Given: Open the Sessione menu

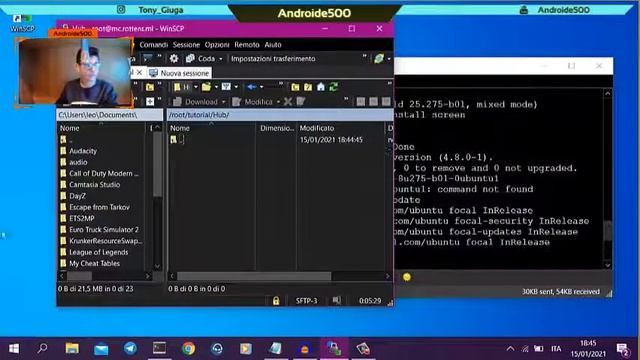Looking at the screenshot, I should (x=186, y=45).
